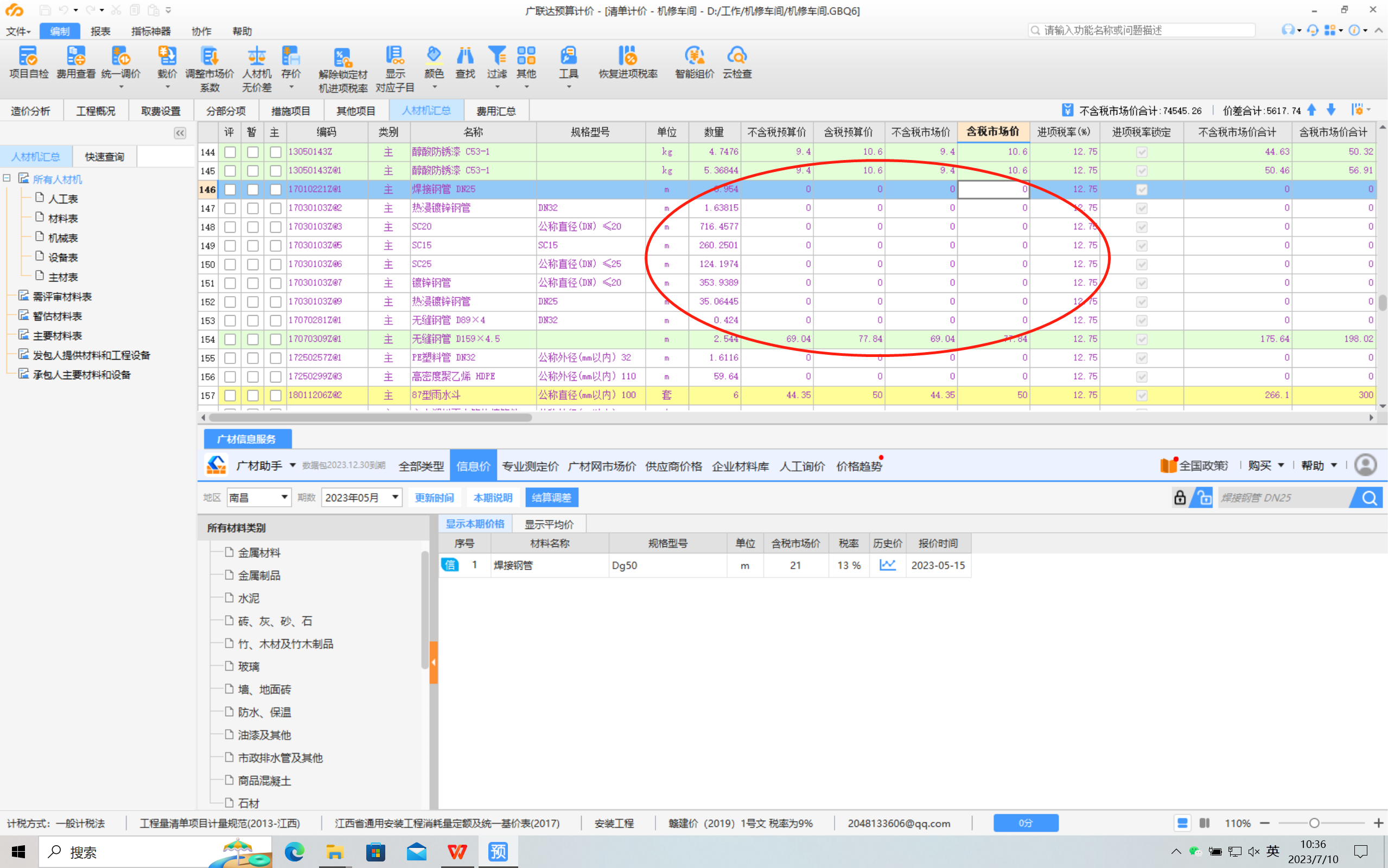Viewport: 1388px width, 868px height.
Task: Open the 广材助手 dropdown arrow
Action: point(292,465)
